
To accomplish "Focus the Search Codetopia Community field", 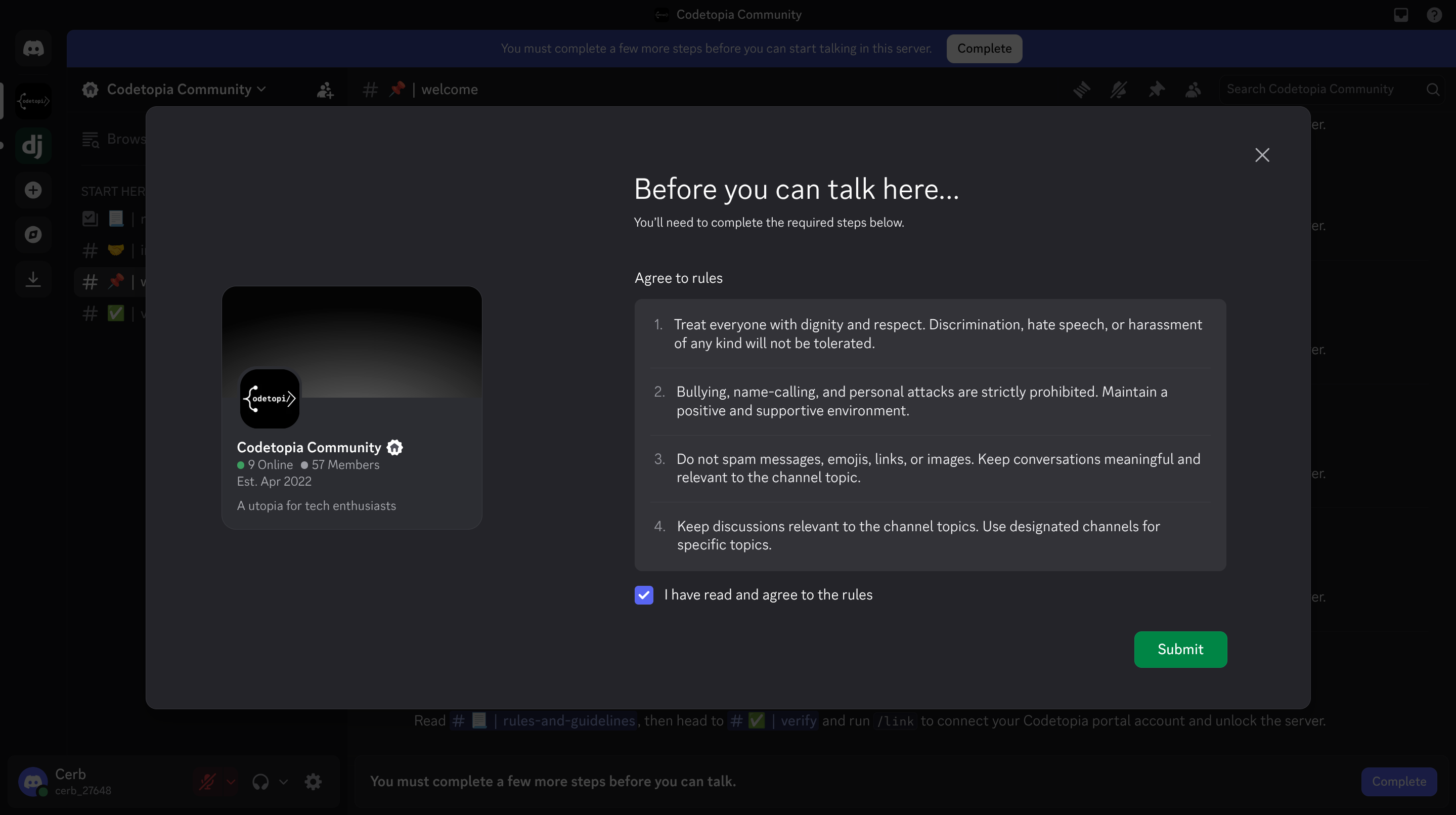I will click(x=1332, y=90).
